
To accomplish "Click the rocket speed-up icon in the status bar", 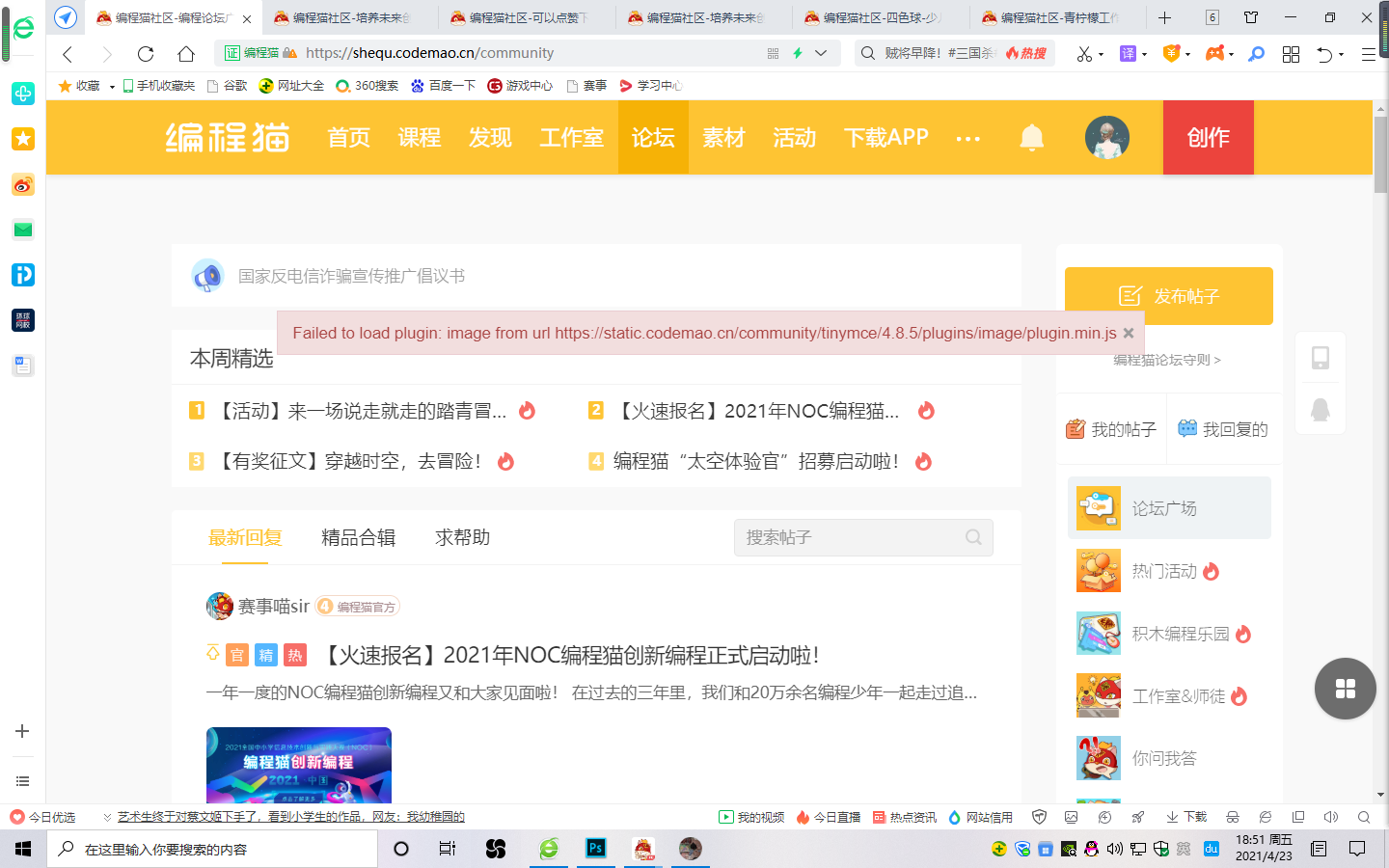I will (1138, 817).
